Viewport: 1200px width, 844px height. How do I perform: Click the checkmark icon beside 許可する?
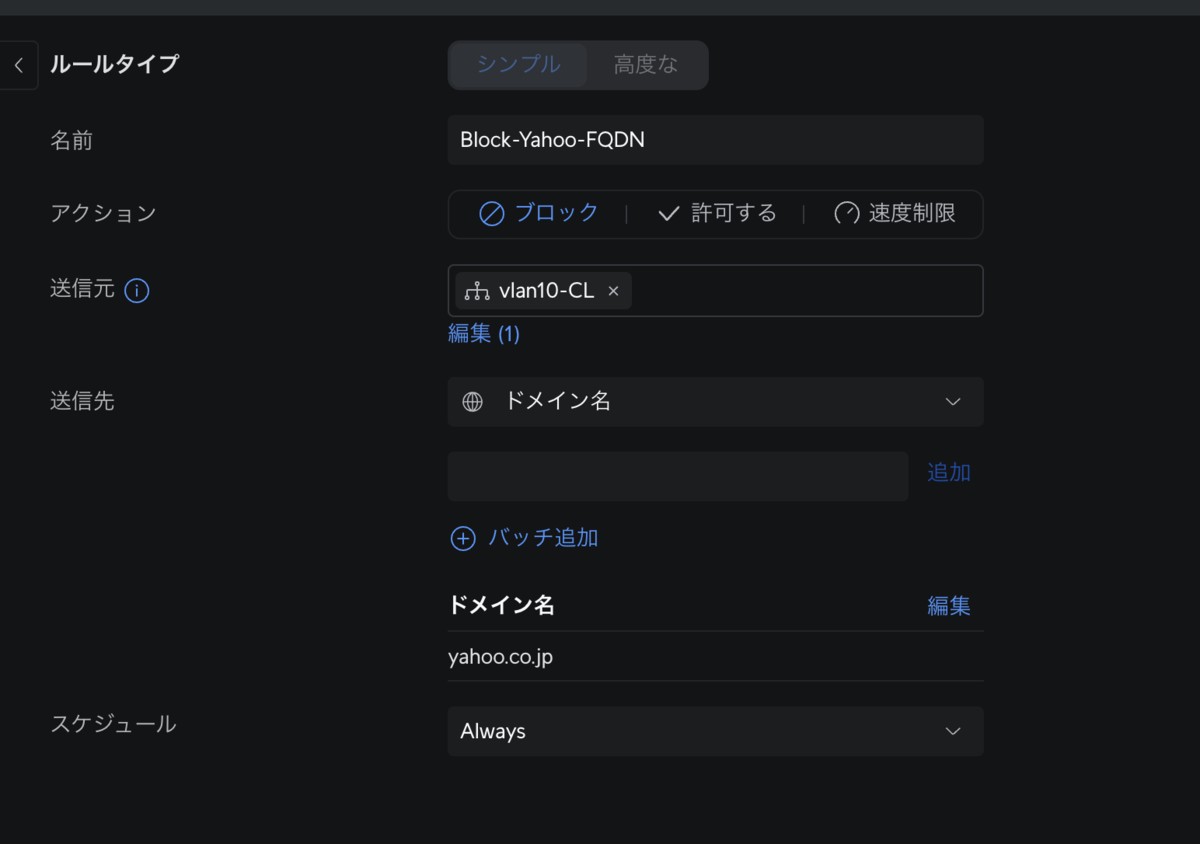(669, 214)
